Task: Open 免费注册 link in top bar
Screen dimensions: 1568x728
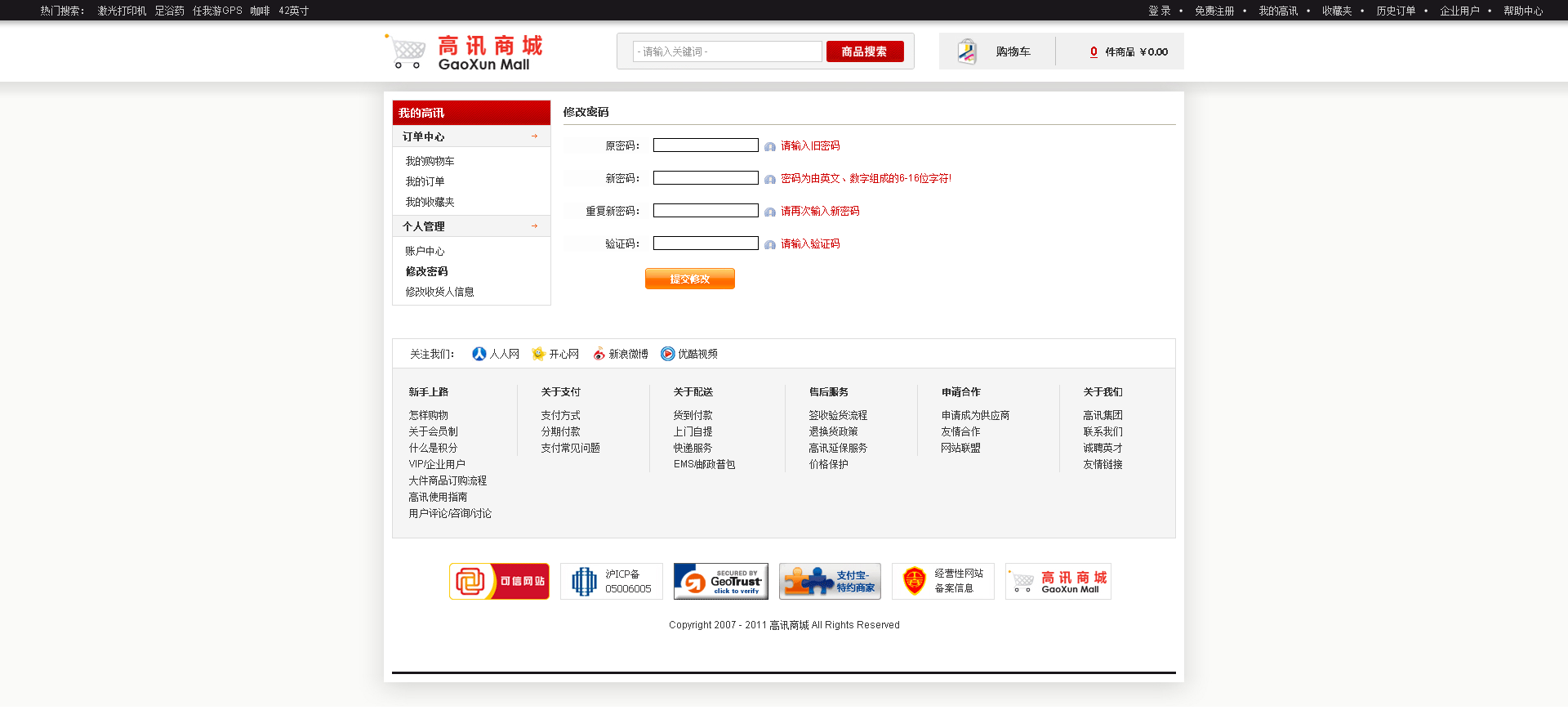Action: click(x=1214, y=11)
